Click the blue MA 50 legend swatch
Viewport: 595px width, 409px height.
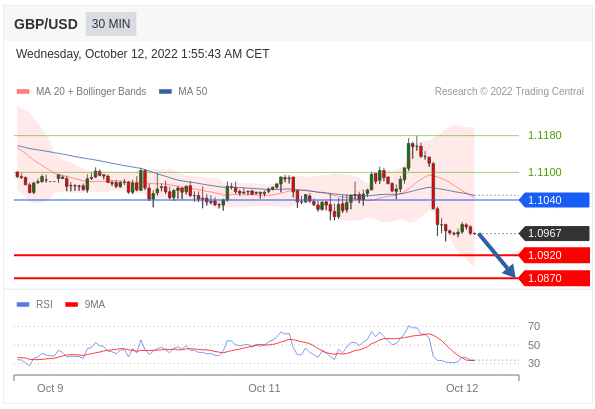[x=165, y=91]
